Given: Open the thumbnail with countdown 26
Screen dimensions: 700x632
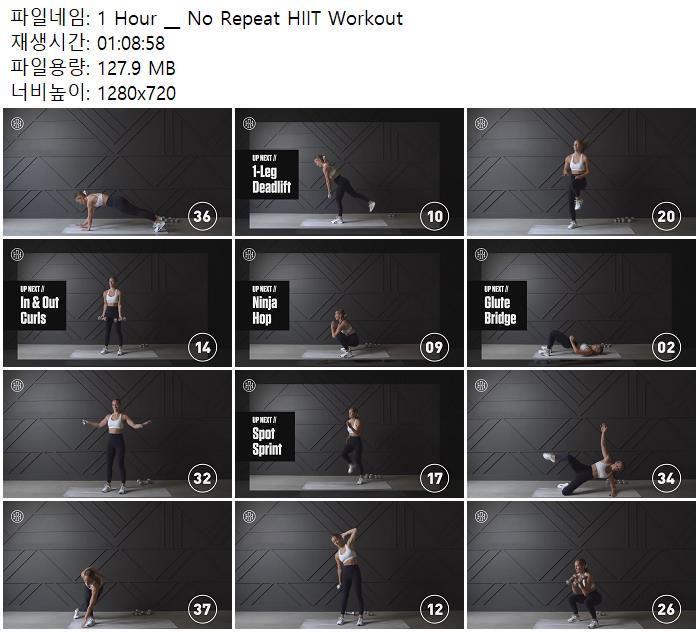Looking at the screenshot, I should point(581,565).
